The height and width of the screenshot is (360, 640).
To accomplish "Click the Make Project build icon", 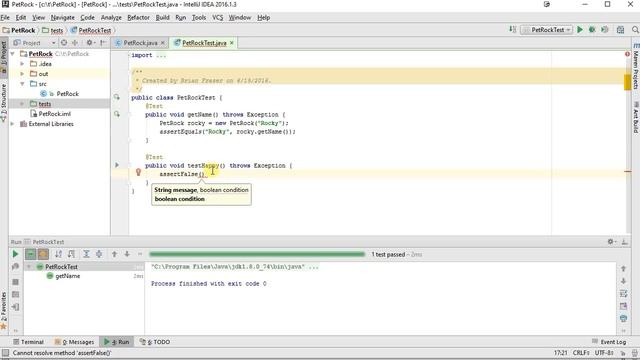I will [x=513, y=29].
